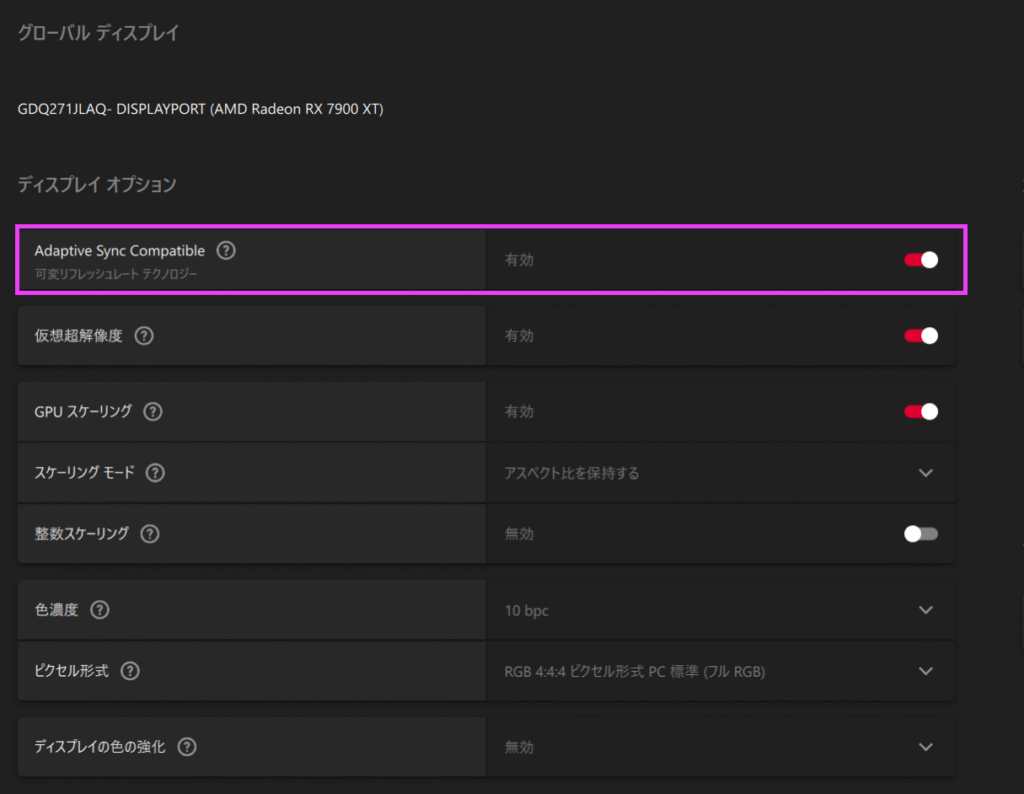Viewport: 1024px width, 794px height.
Task: Click the グローバル ディスプレイ heading
Action: (x=98, y=33)
